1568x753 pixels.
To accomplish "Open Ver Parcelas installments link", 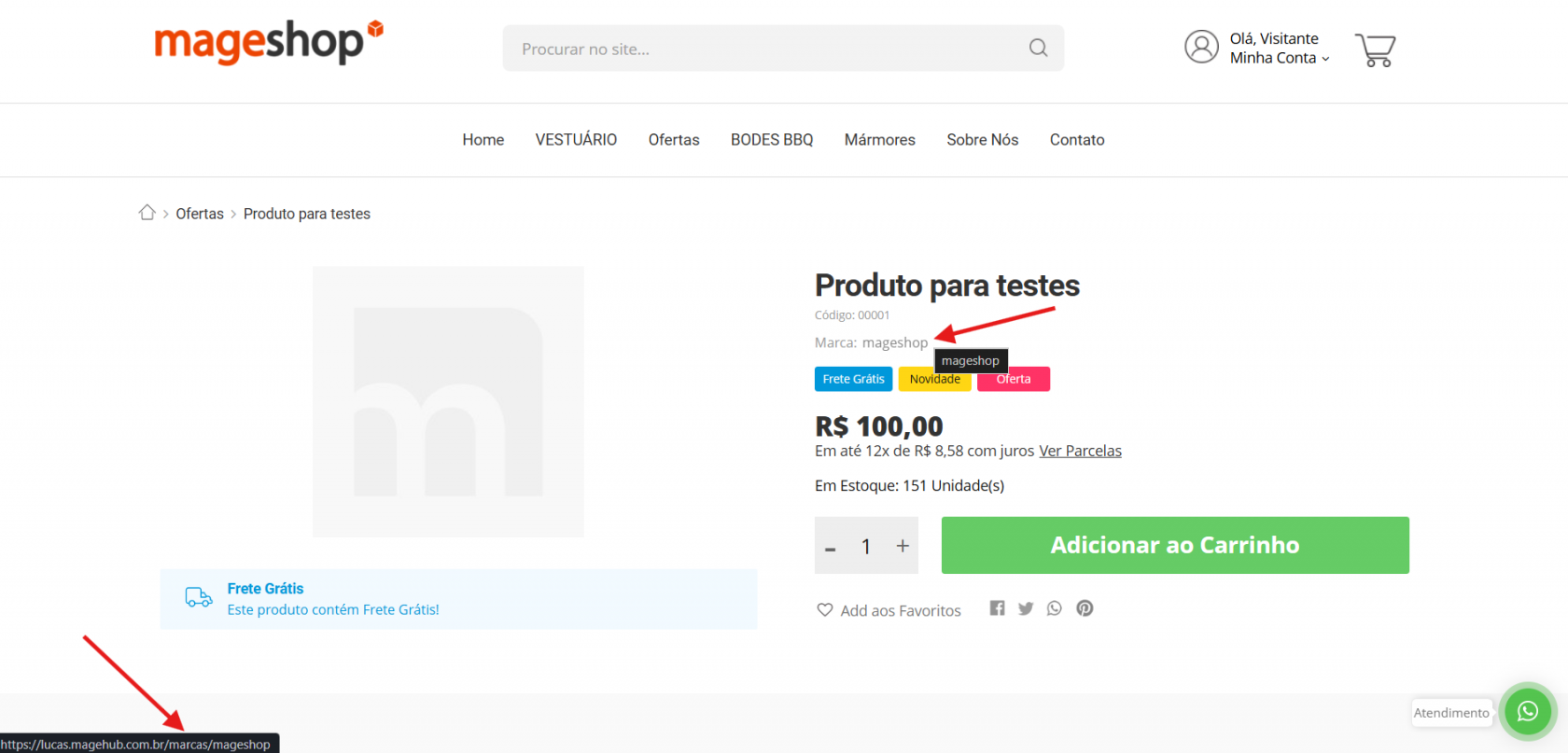I will point(1080,451).
